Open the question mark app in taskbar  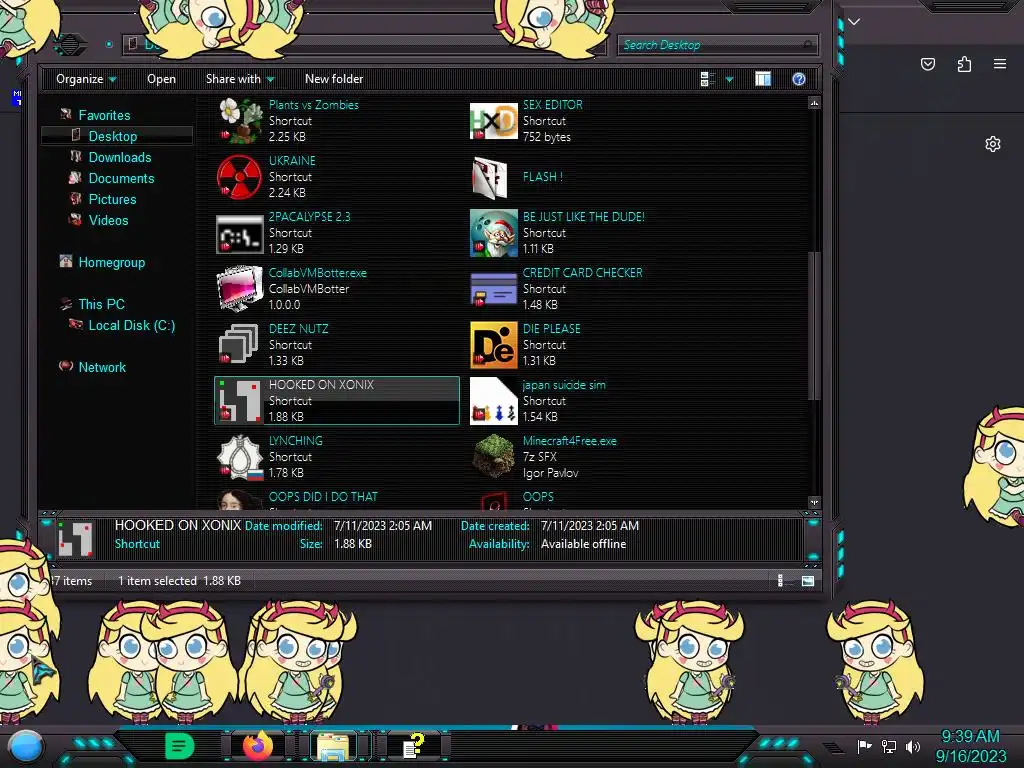(x=413, y=746)
